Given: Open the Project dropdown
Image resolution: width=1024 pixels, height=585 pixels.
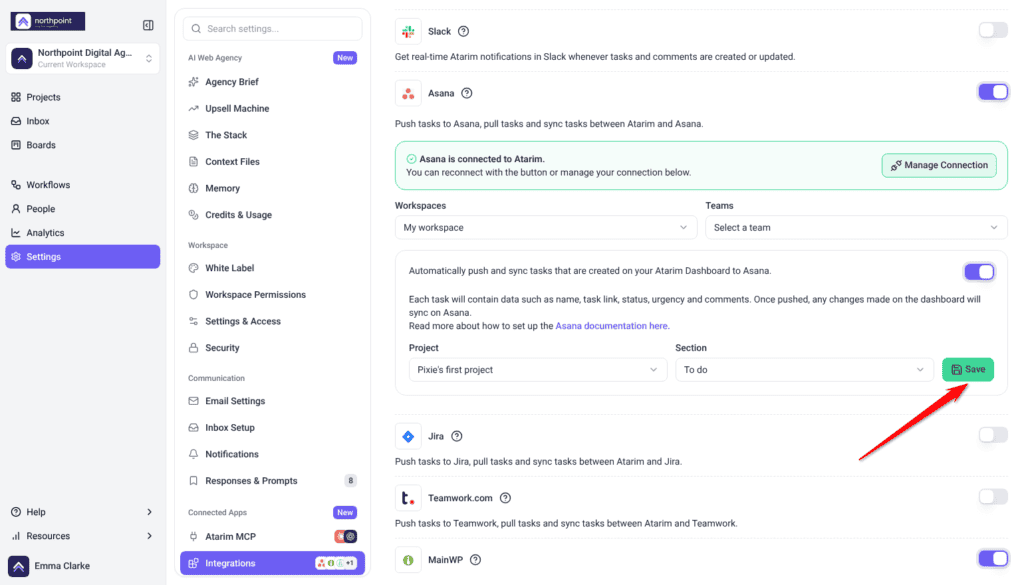Looking at the screenshot, I should 538,370.
